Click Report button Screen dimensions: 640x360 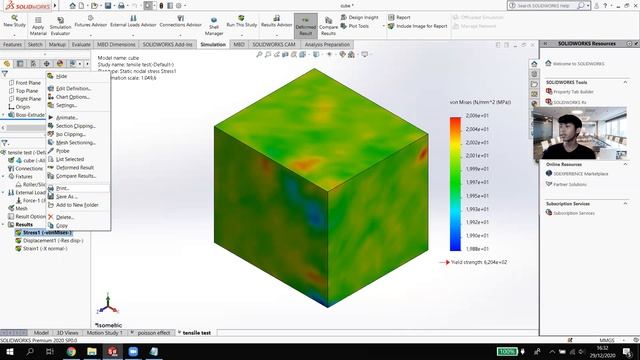coord(399,17)
